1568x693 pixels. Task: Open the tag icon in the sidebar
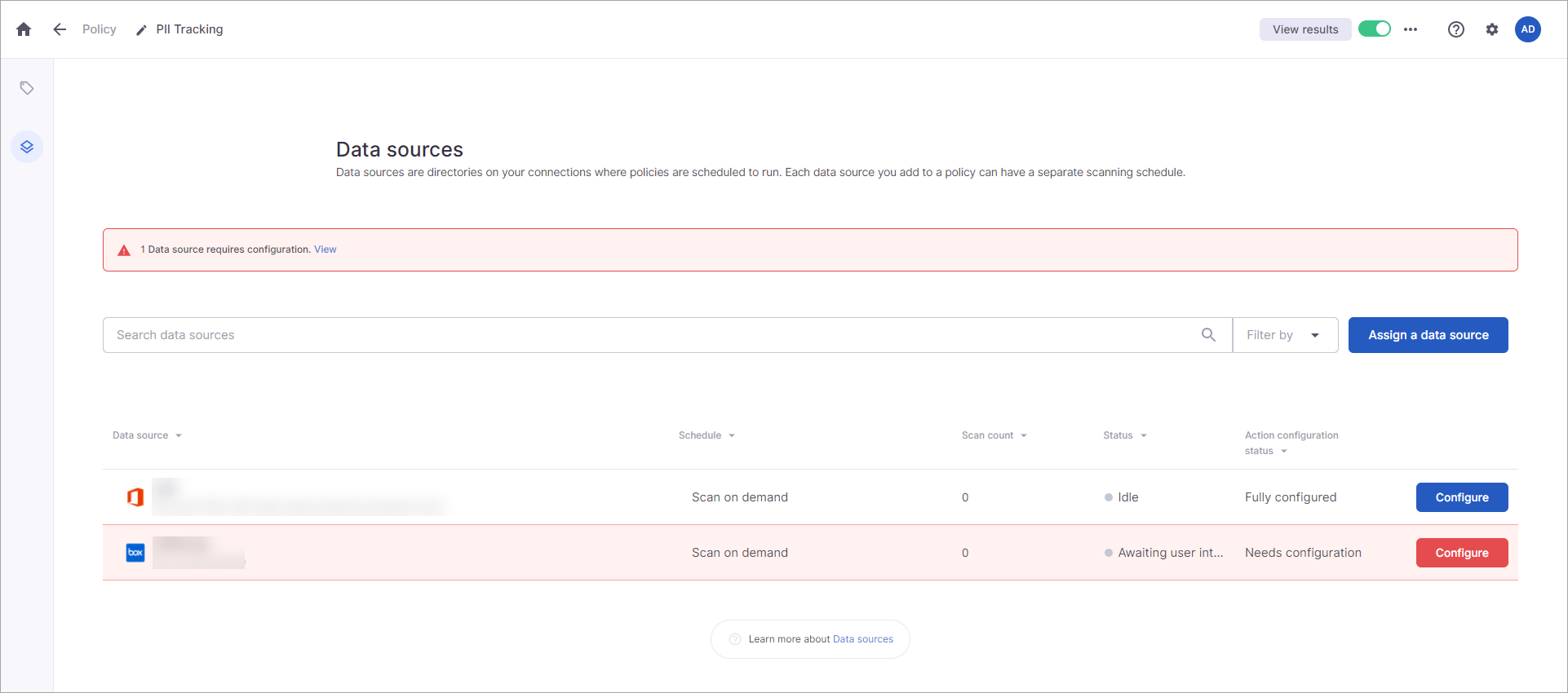[x=27, y=88]
